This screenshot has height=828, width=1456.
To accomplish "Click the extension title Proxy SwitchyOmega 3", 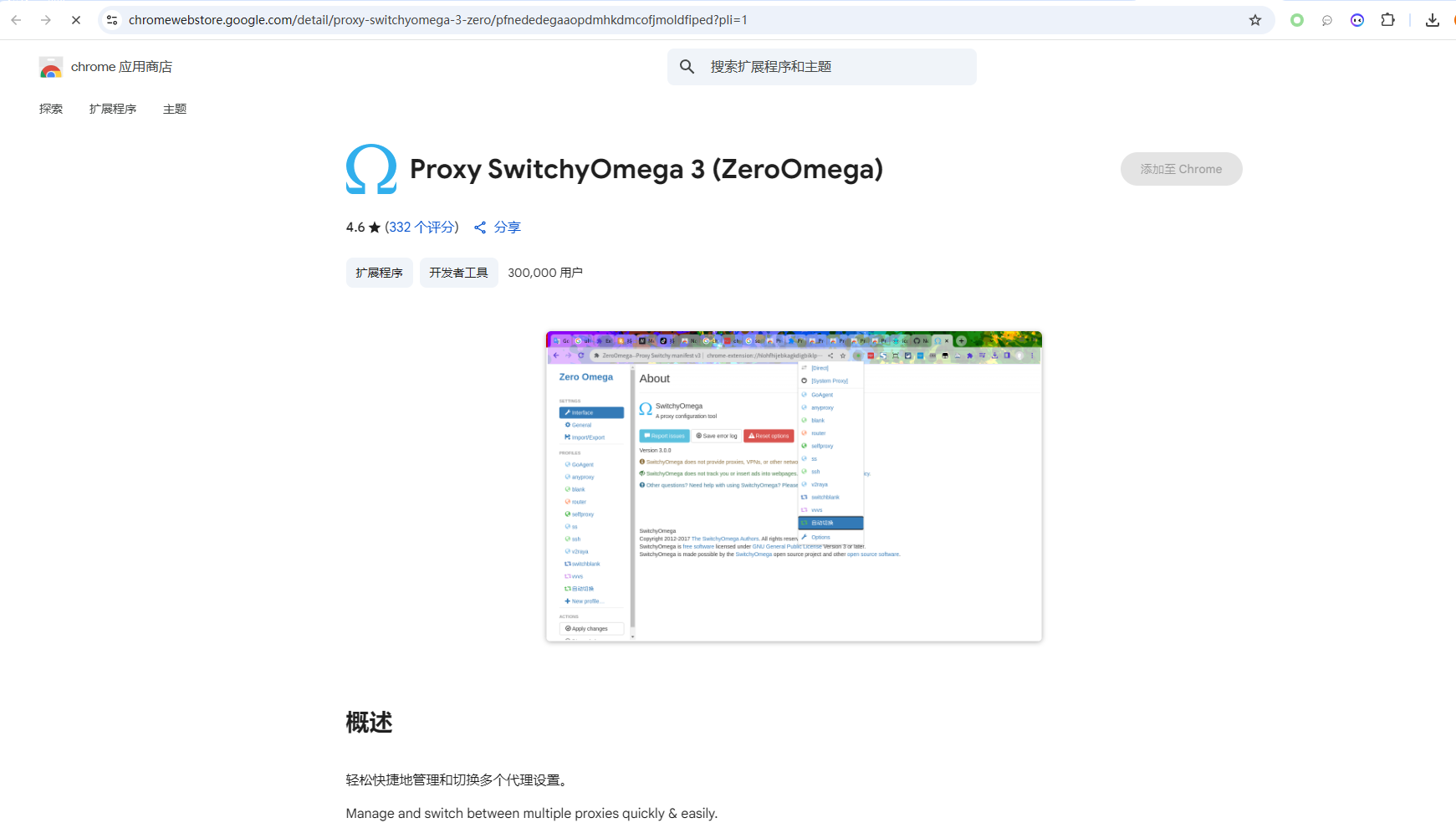I will (646, 169).
